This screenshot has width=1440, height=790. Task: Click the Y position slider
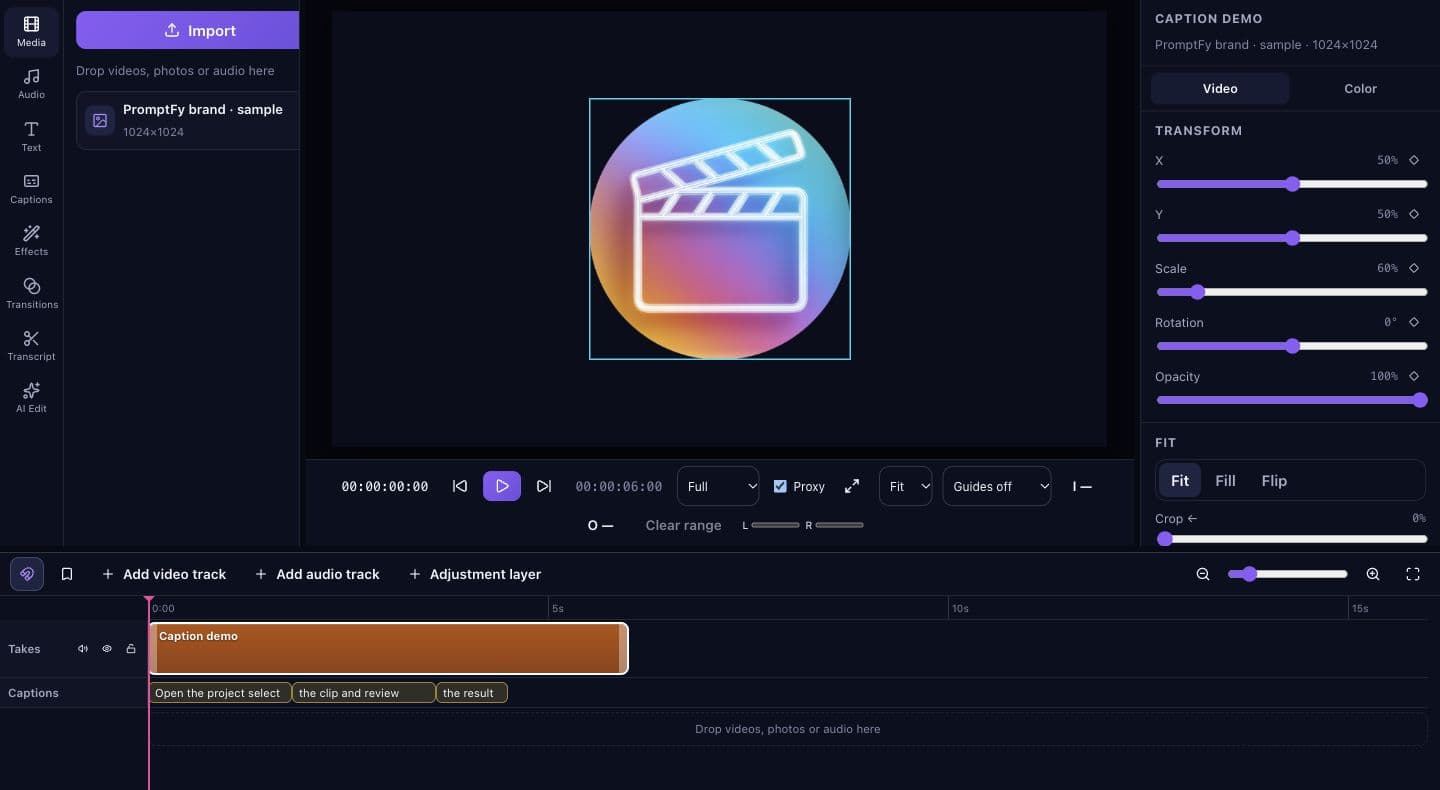[x=1291, y=238]
